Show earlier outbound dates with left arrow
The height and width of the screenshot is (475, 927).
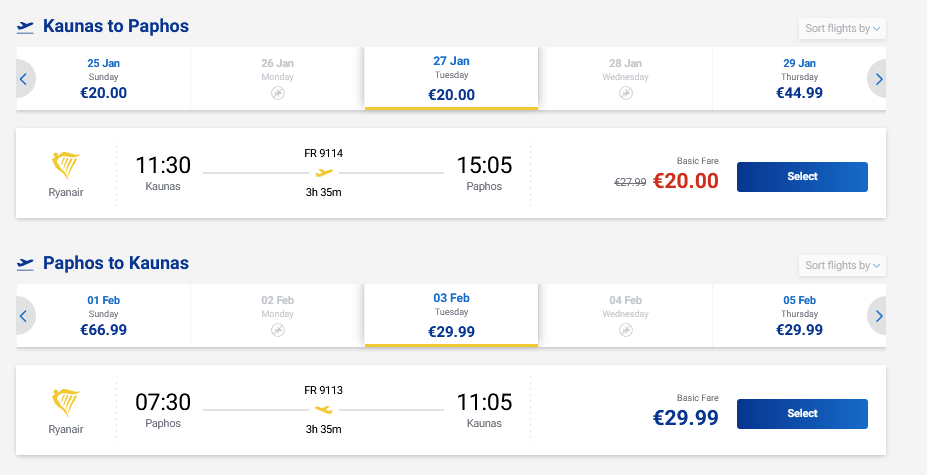point(23,79)
